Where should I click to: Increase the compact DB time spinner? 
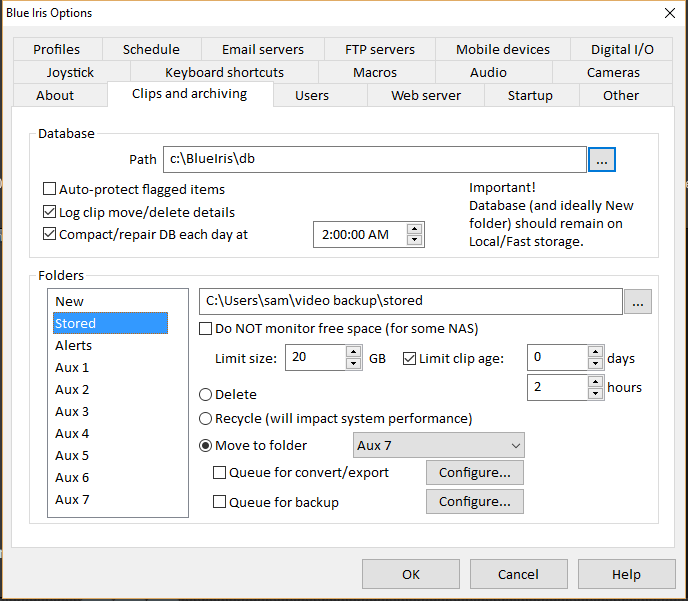[x=415, y=229]
